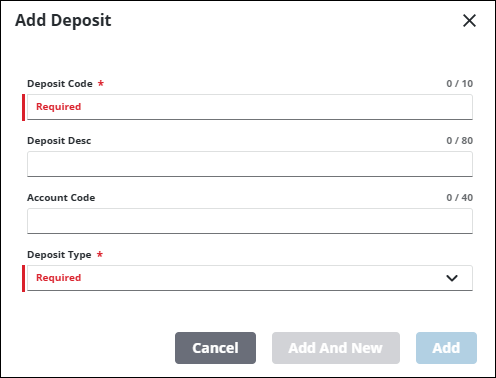The image size is (496, 378).
Task: Open the Deposit Type combo box
Action: (x=250, y=278)
